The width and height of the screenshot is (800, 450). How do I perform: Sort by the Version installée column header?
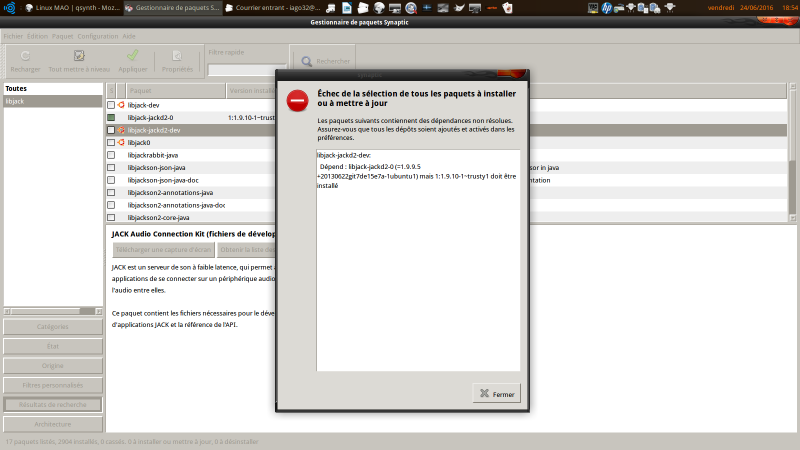click(x=251, y=91)
